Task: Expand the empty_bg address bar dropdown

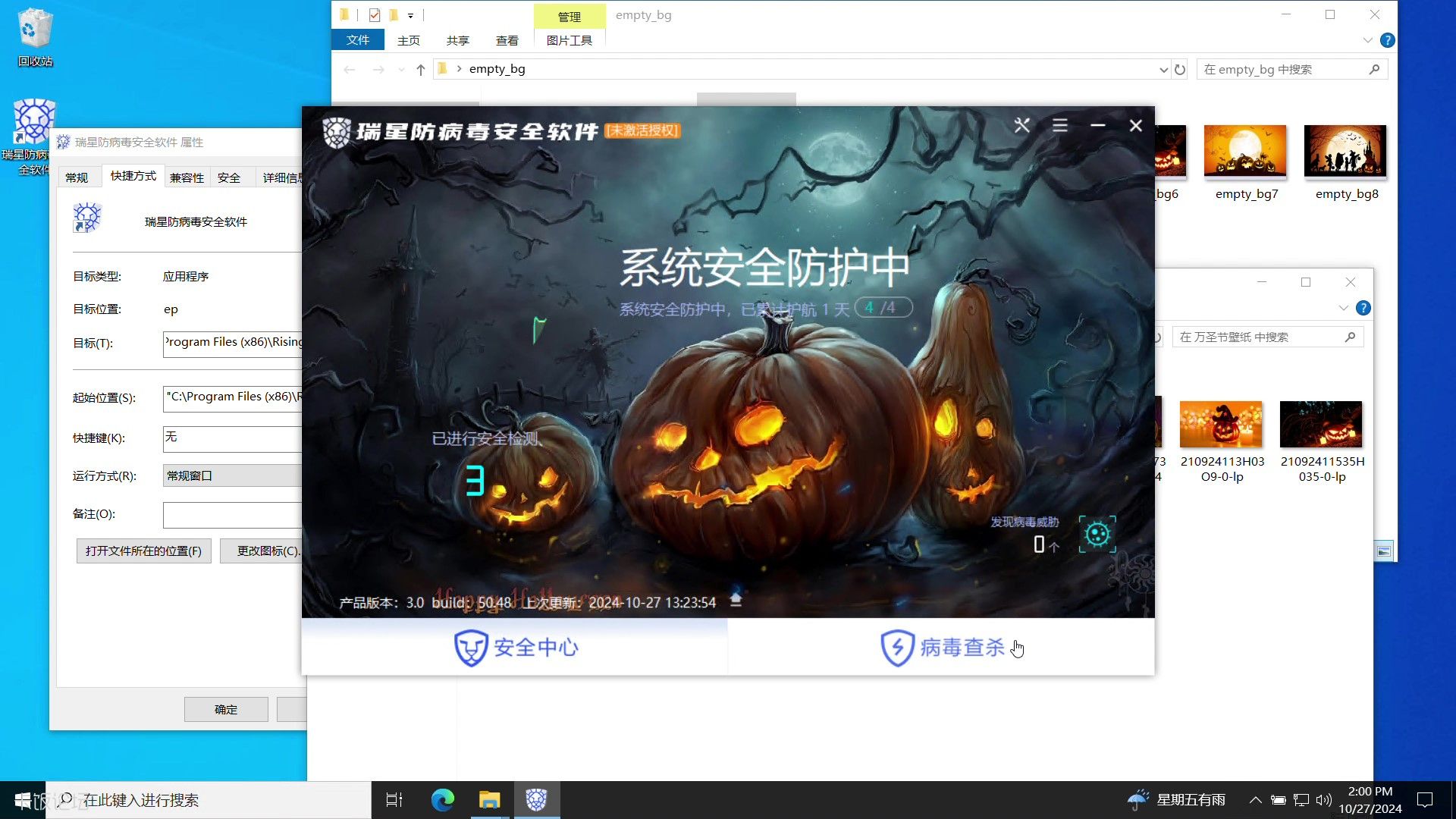Action: pos(1163,69)
